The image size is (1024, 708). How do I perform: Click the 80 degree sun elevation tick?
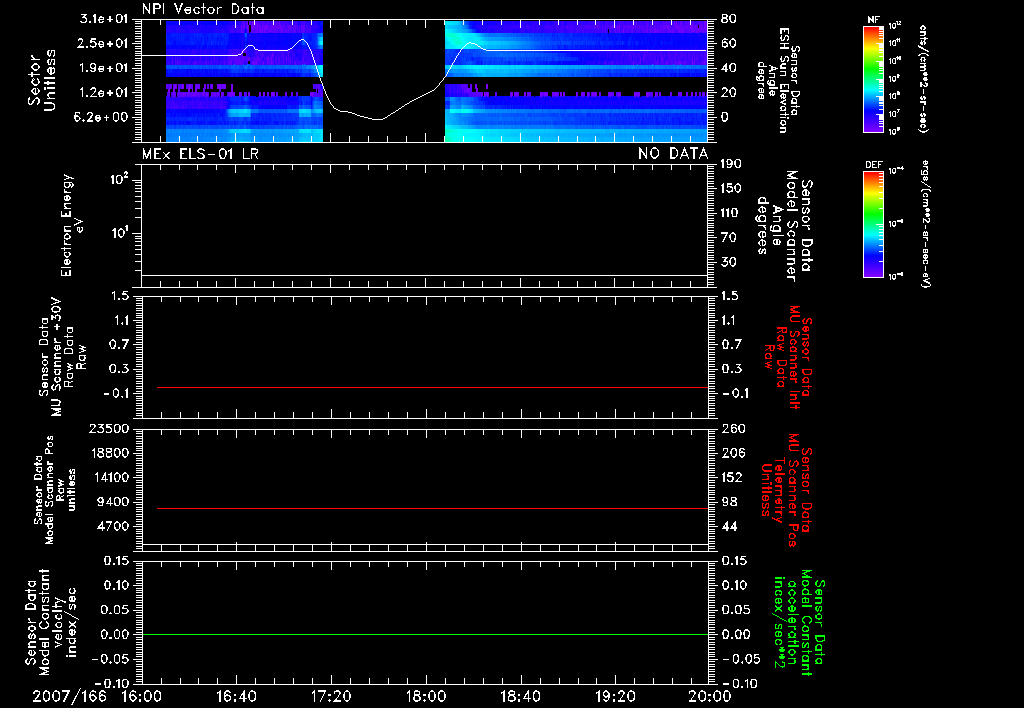pos(728,19)
